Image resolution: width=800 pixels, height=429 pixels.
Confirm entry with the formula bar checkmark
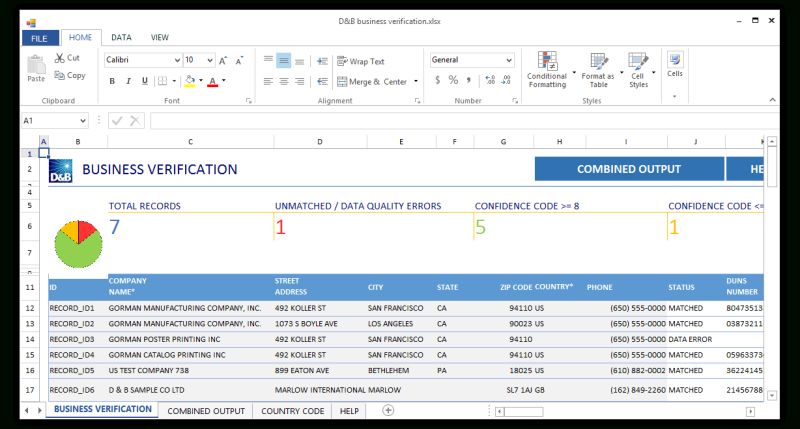pyautogui.click(x=117, y=121)
